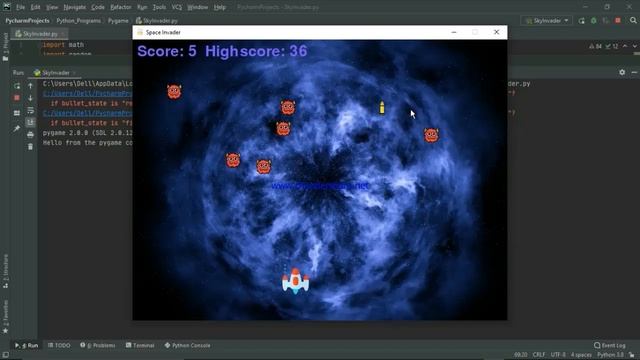Open the Python Console tab

pyautogui.click(x=187, y=345)
